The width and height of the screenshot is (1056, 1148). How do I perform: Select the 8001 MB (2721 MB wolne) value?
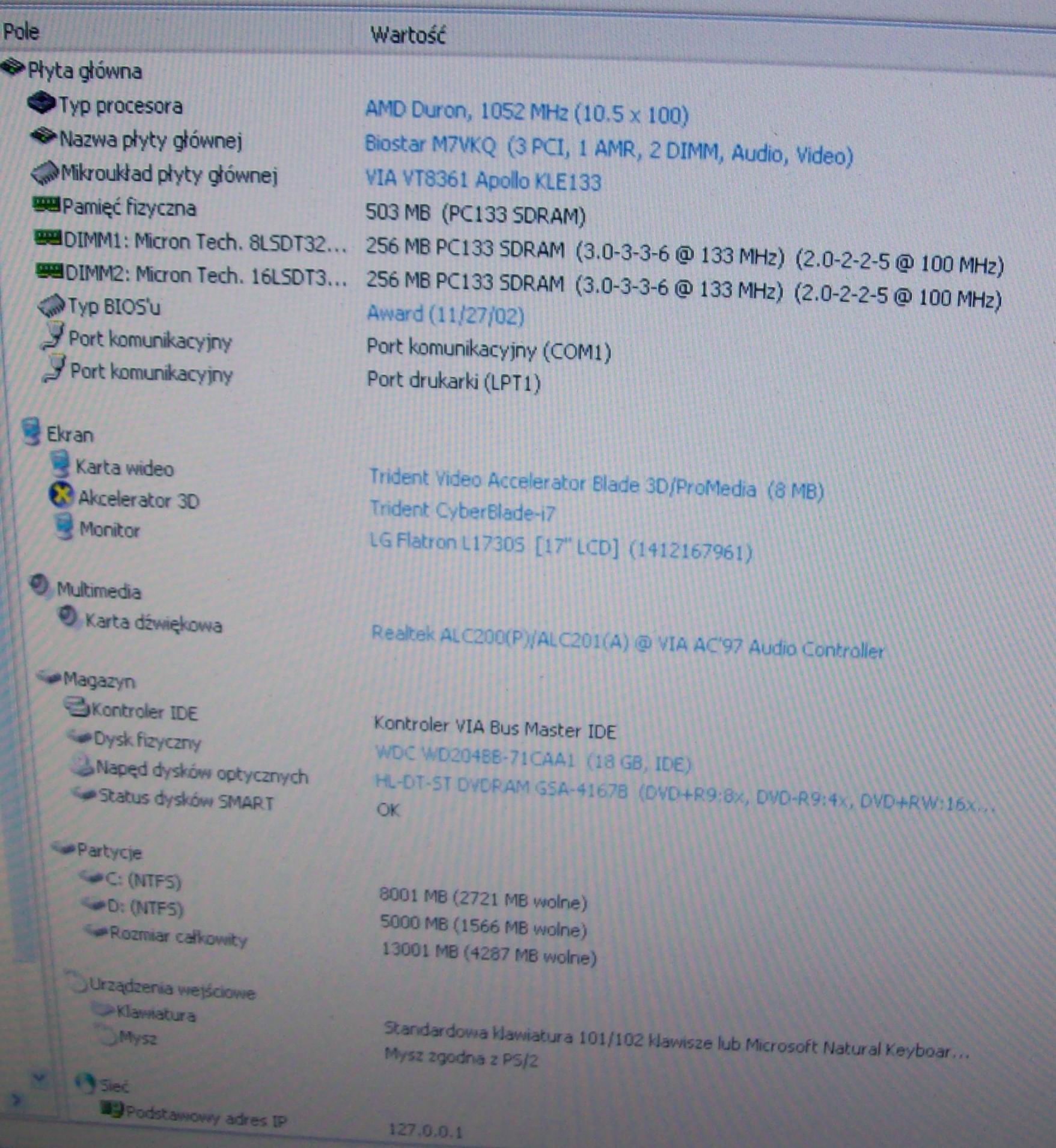[x=483, y=899]
